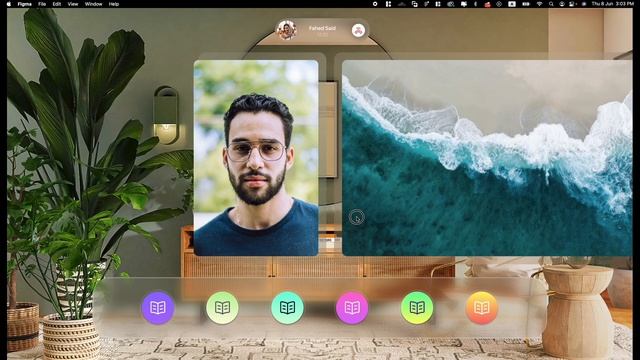Screen dimensions: 640x360
Task: Click the screen recording circle icon in menu bar
Action: 375,4
